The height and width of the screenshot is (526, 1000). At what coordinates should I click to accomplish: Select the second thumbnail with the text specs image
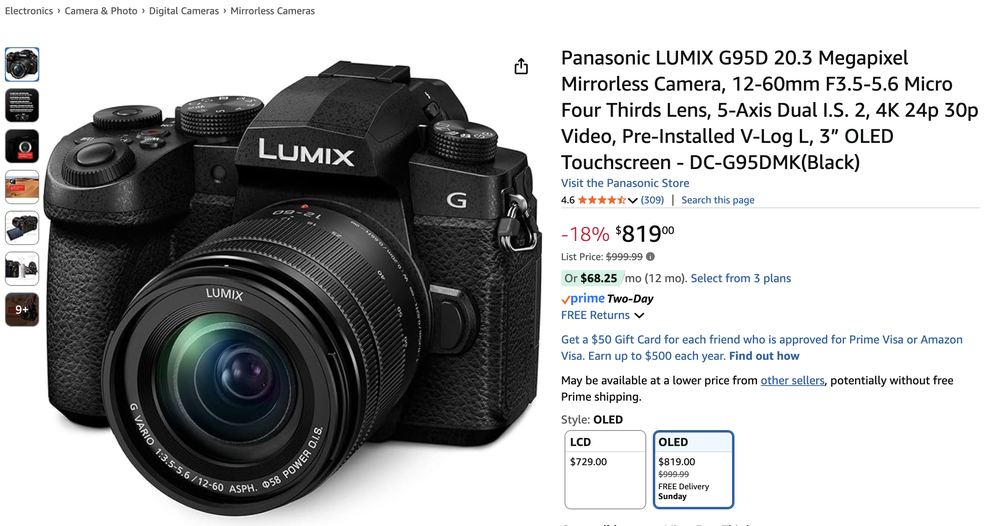(22, 105)
